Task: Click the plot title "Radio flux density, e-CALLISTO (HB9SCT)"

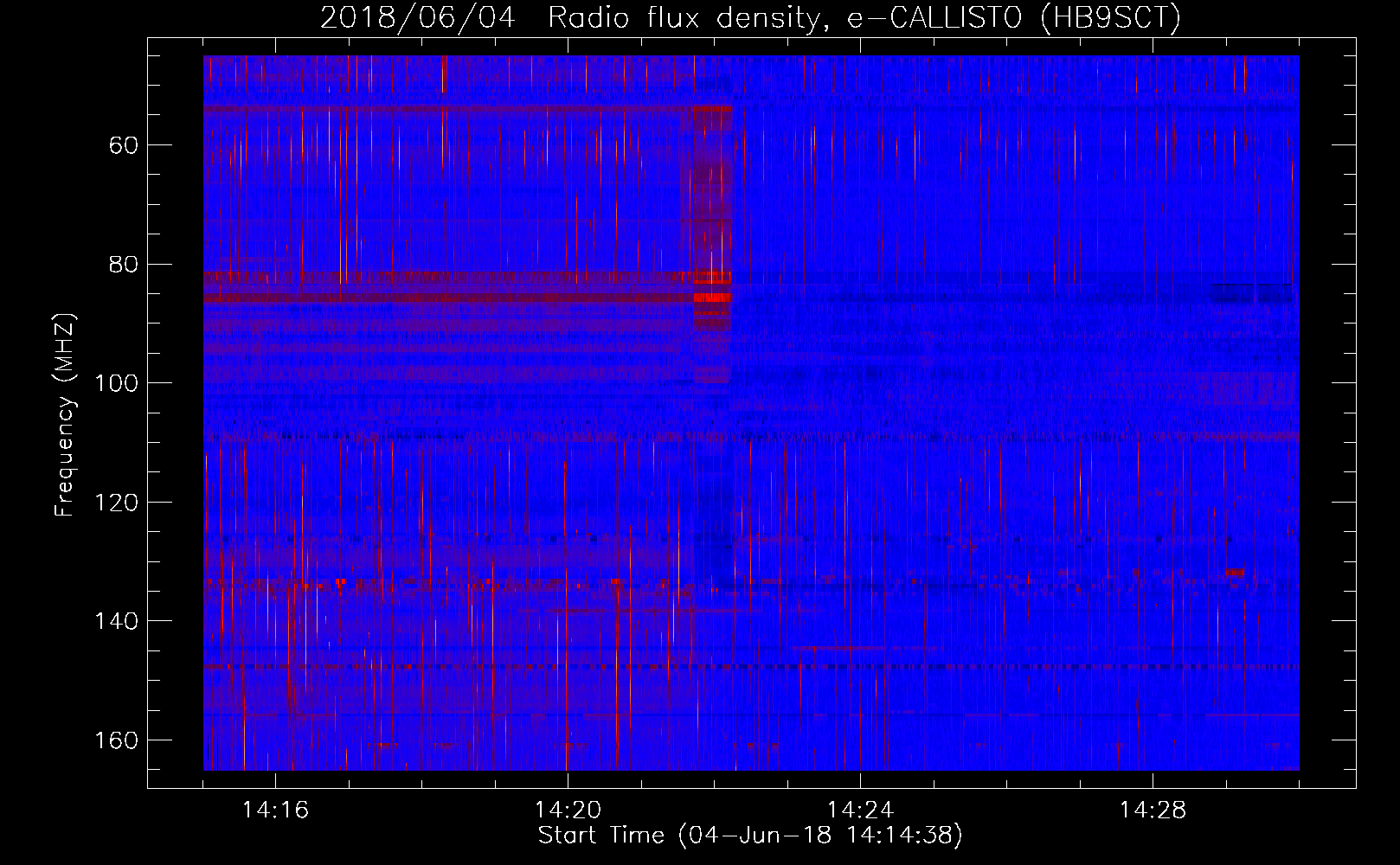Action: [x=864, y=17]
